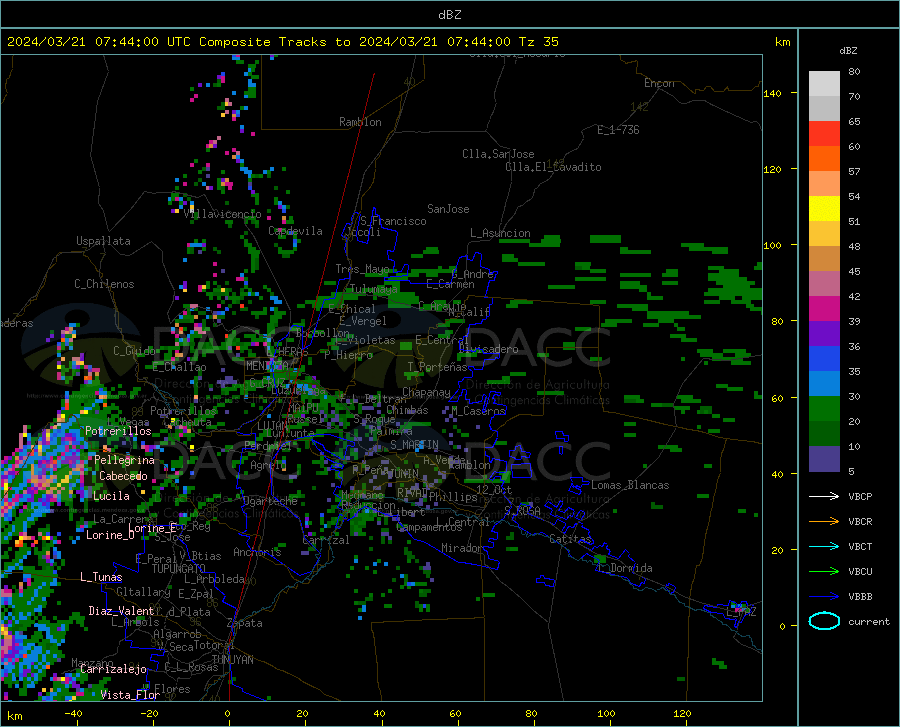Pick the light gray 70 dBZ swatch
Viewport: 900px width, 727px height.
point(824,84)
